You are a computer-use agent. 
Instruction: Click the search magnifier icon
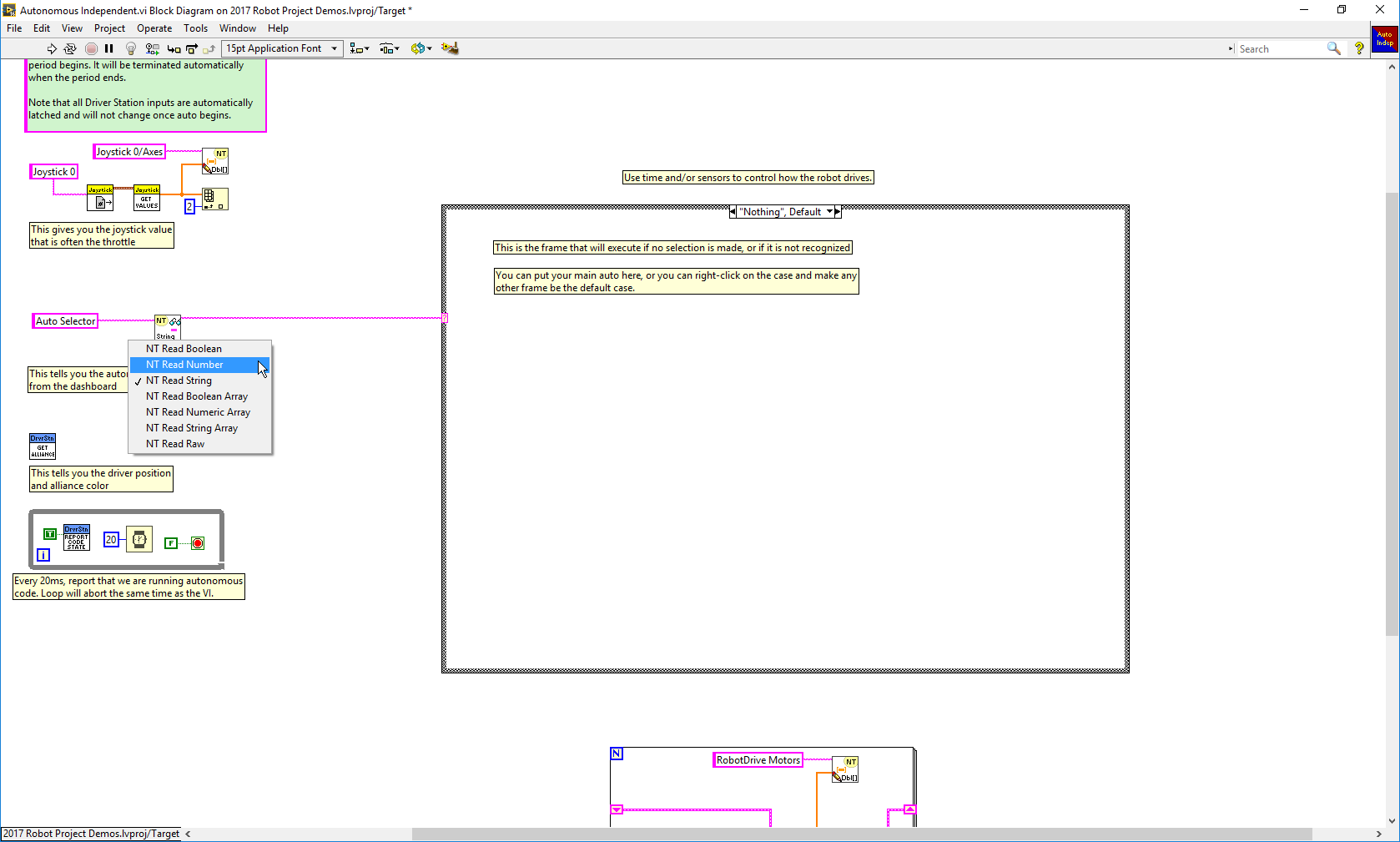(1334, 48)
